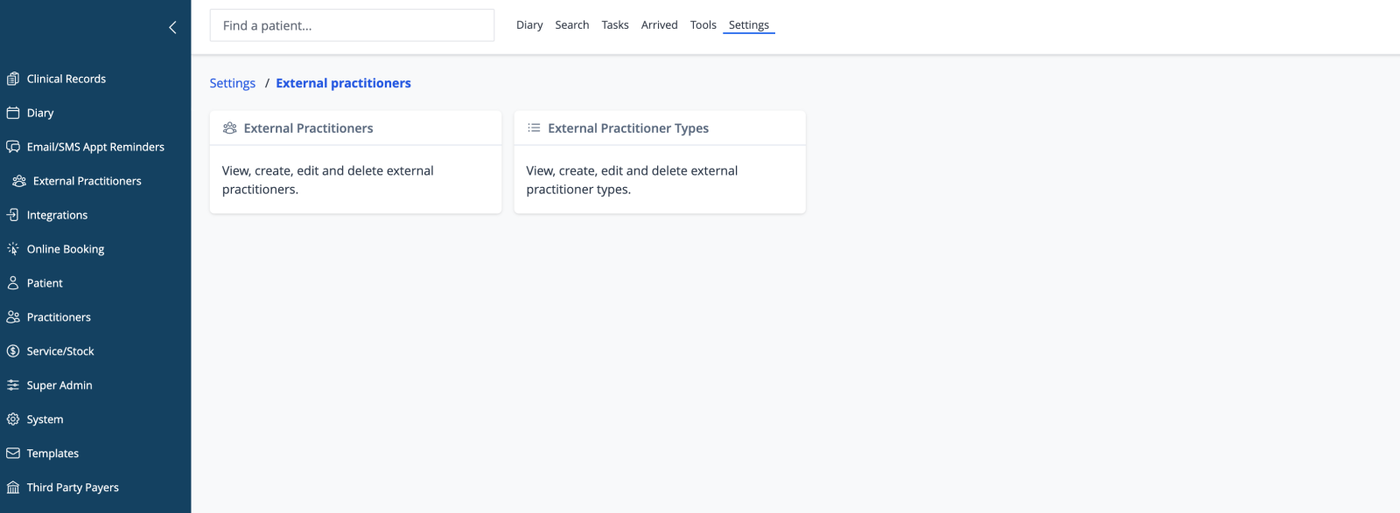This screenshot has height=513, width=1400.
Task: Open Third Party Payers bank icon
Action: click(13, 487)
